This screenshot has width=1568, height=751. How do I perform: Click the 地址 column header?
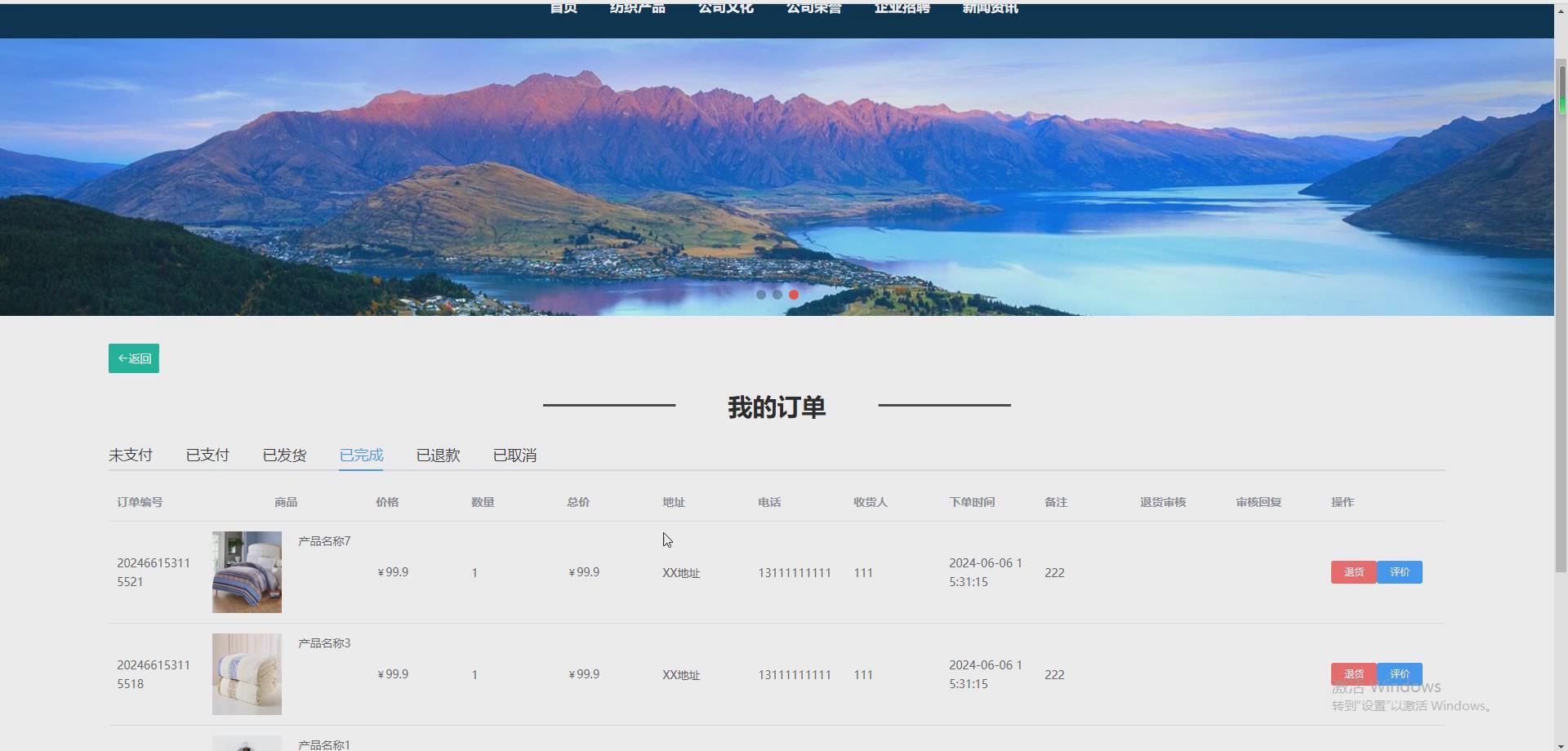(x=674, y=502)
